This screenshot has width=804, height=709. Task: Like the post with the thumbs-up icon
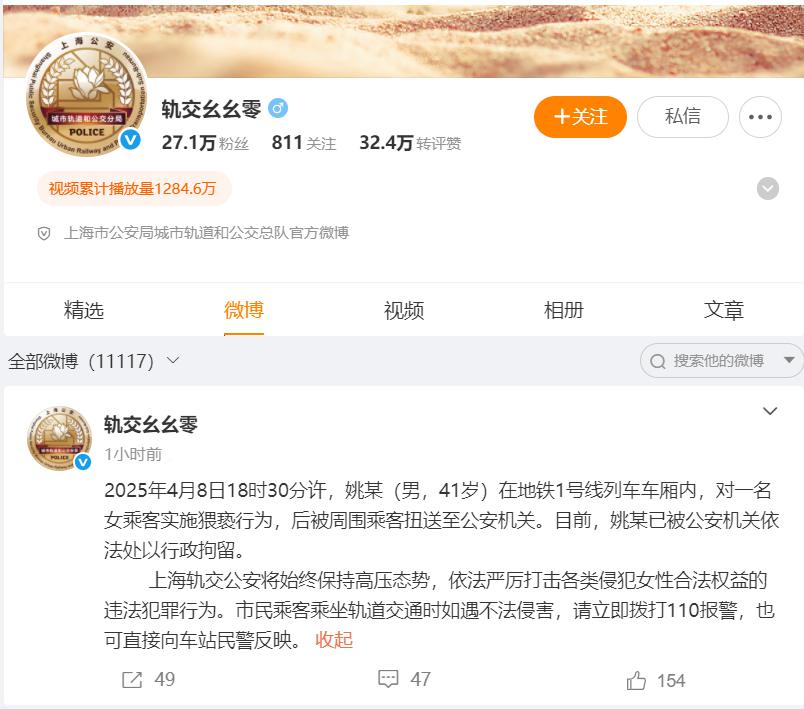(636, 680)
